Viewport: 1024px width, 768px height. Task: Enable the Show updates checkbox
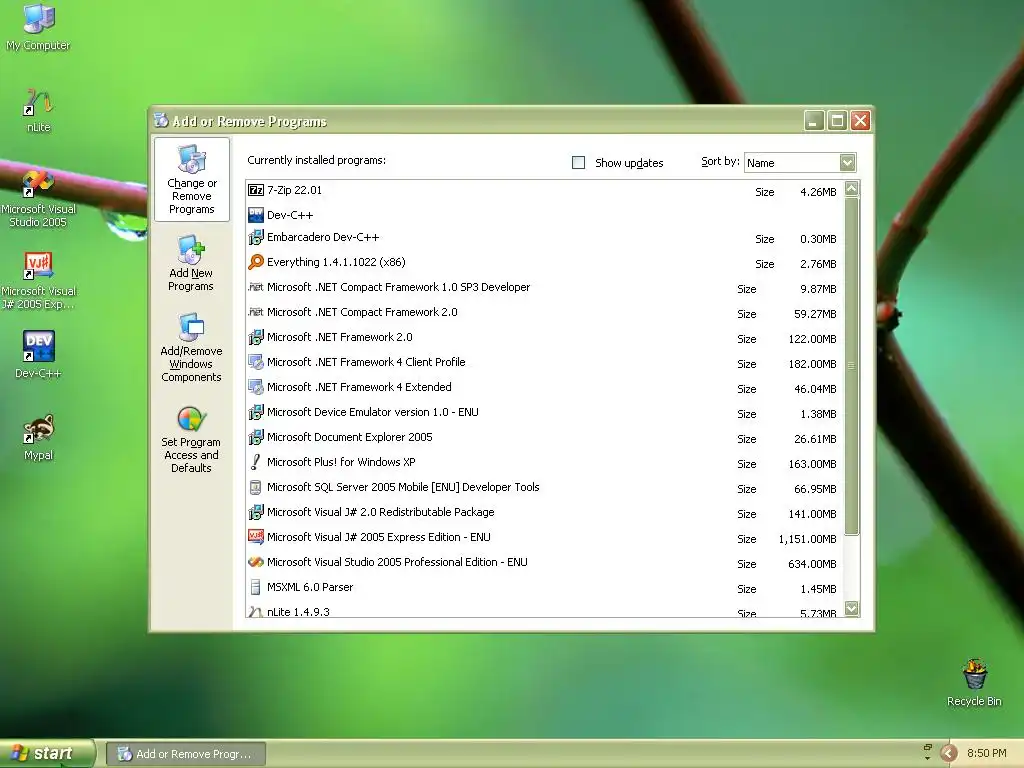click(x=579, y=163)
